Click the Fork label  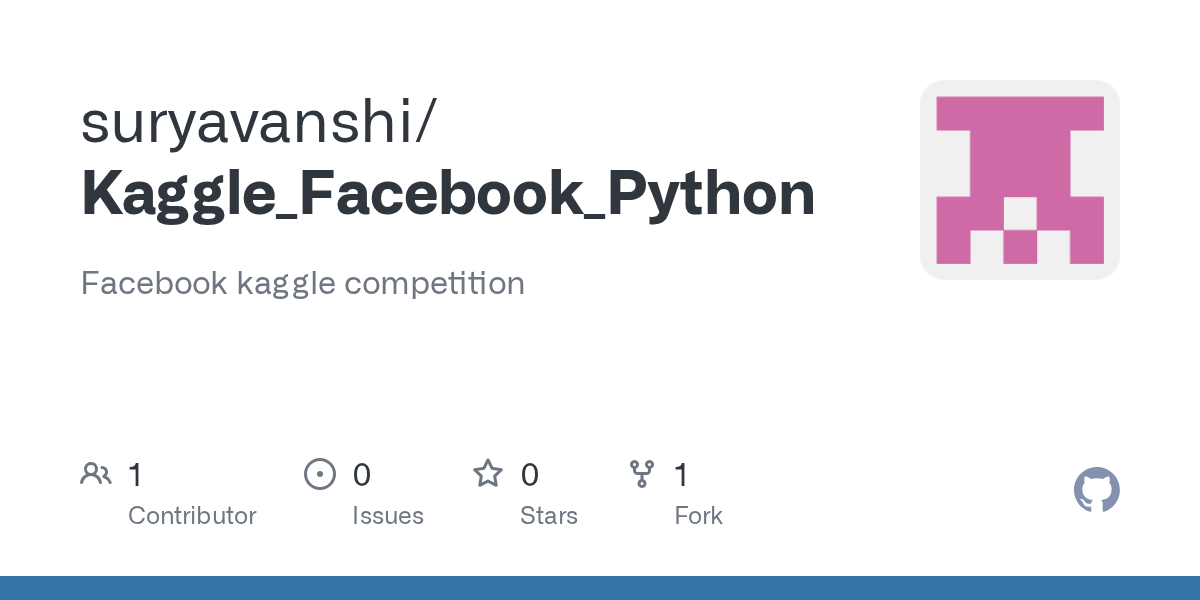click(698, 516)
